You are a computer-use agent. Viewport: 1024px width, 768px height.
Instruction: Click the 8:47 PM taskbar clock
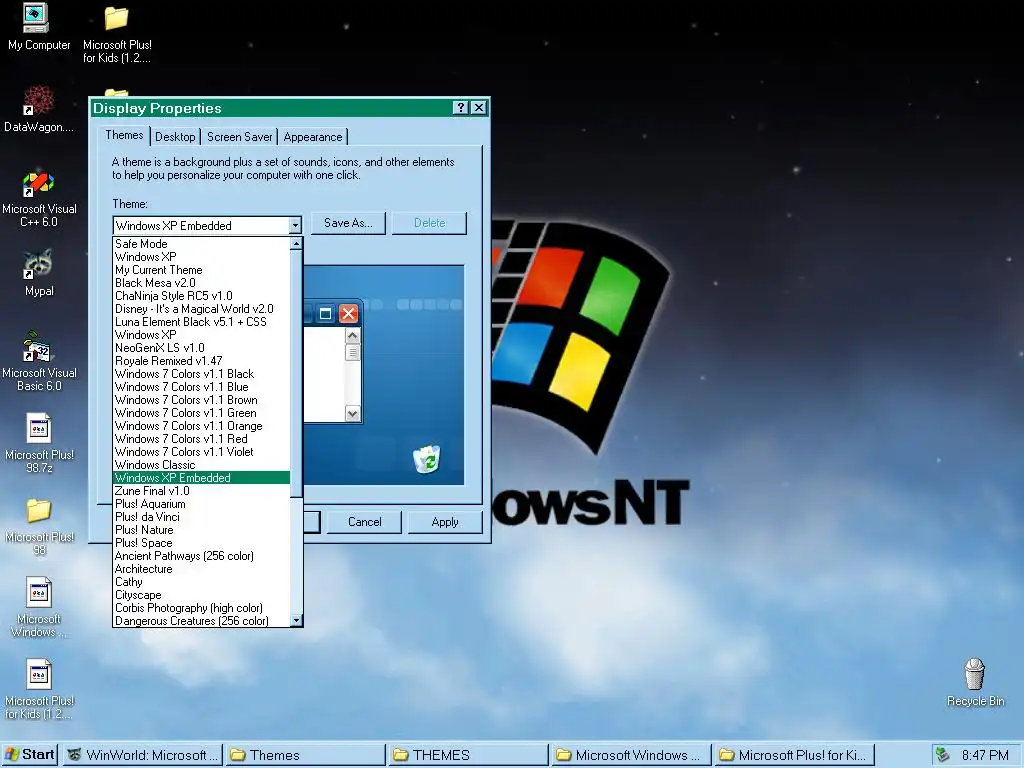click(x=985, y=755)
